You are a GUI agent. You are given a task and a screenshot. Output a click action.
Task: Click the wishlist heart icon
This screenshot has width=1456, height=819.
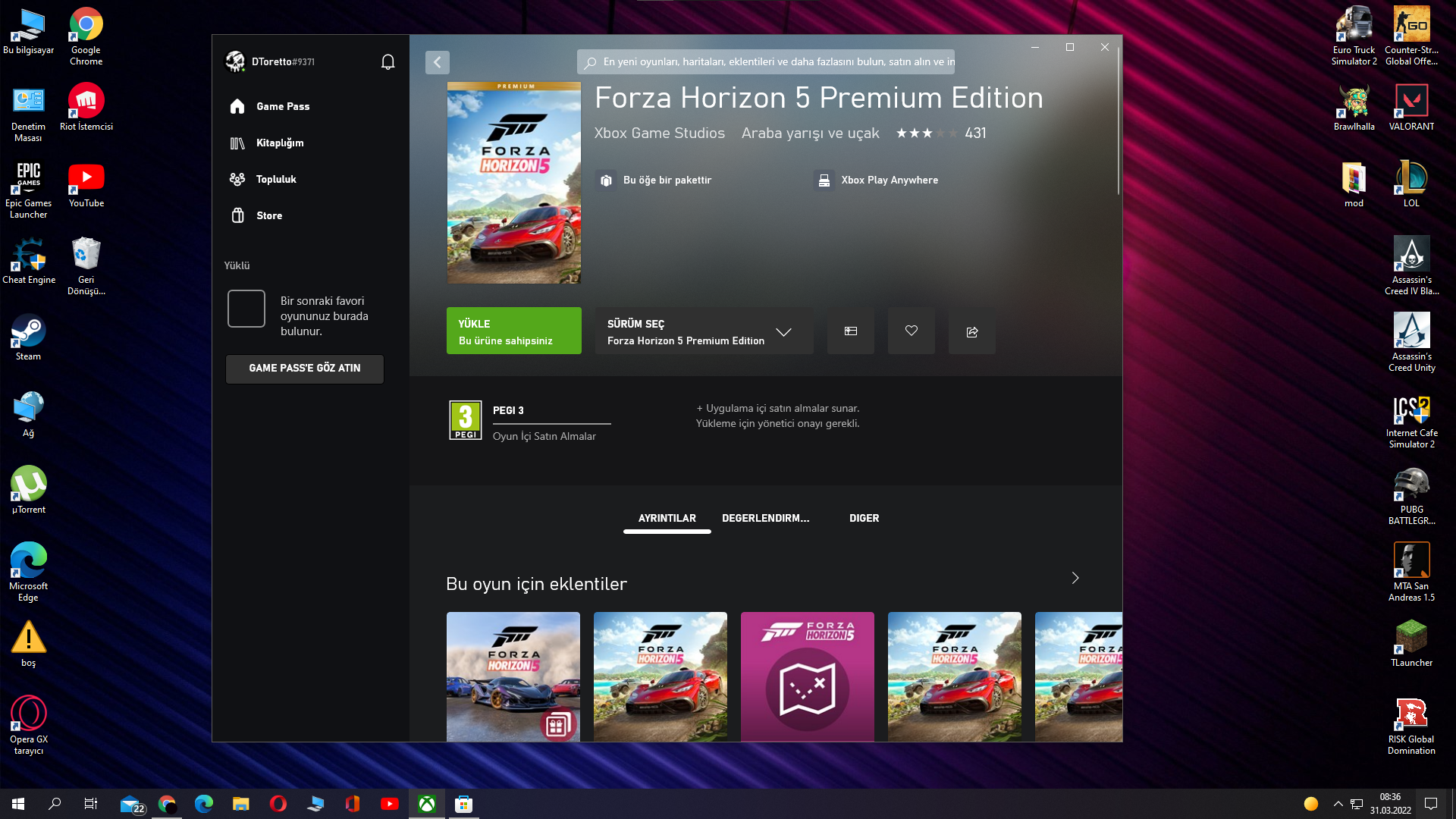(x=912, y=331)
